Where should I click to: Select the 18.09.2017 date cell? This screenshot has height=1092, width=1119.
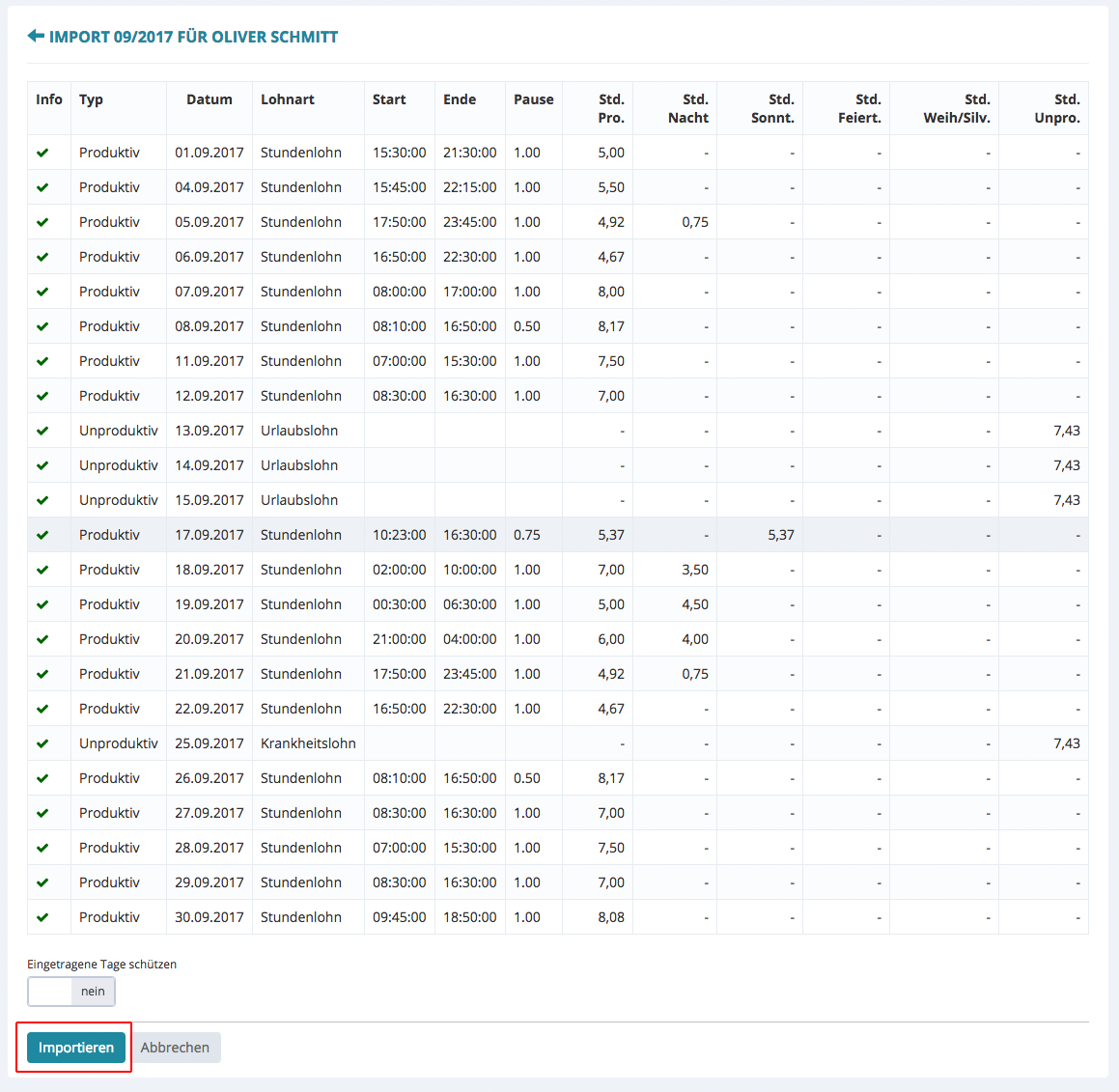tap(210, 570)
